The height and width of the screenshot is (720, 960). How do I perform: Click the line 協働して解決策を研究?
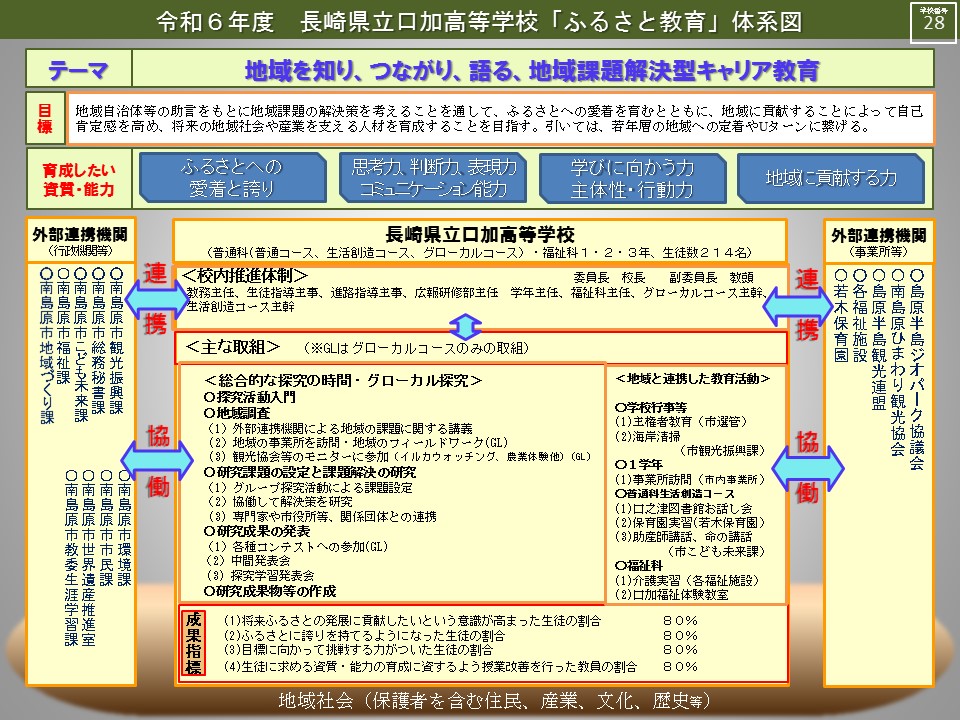pos(280,502)
